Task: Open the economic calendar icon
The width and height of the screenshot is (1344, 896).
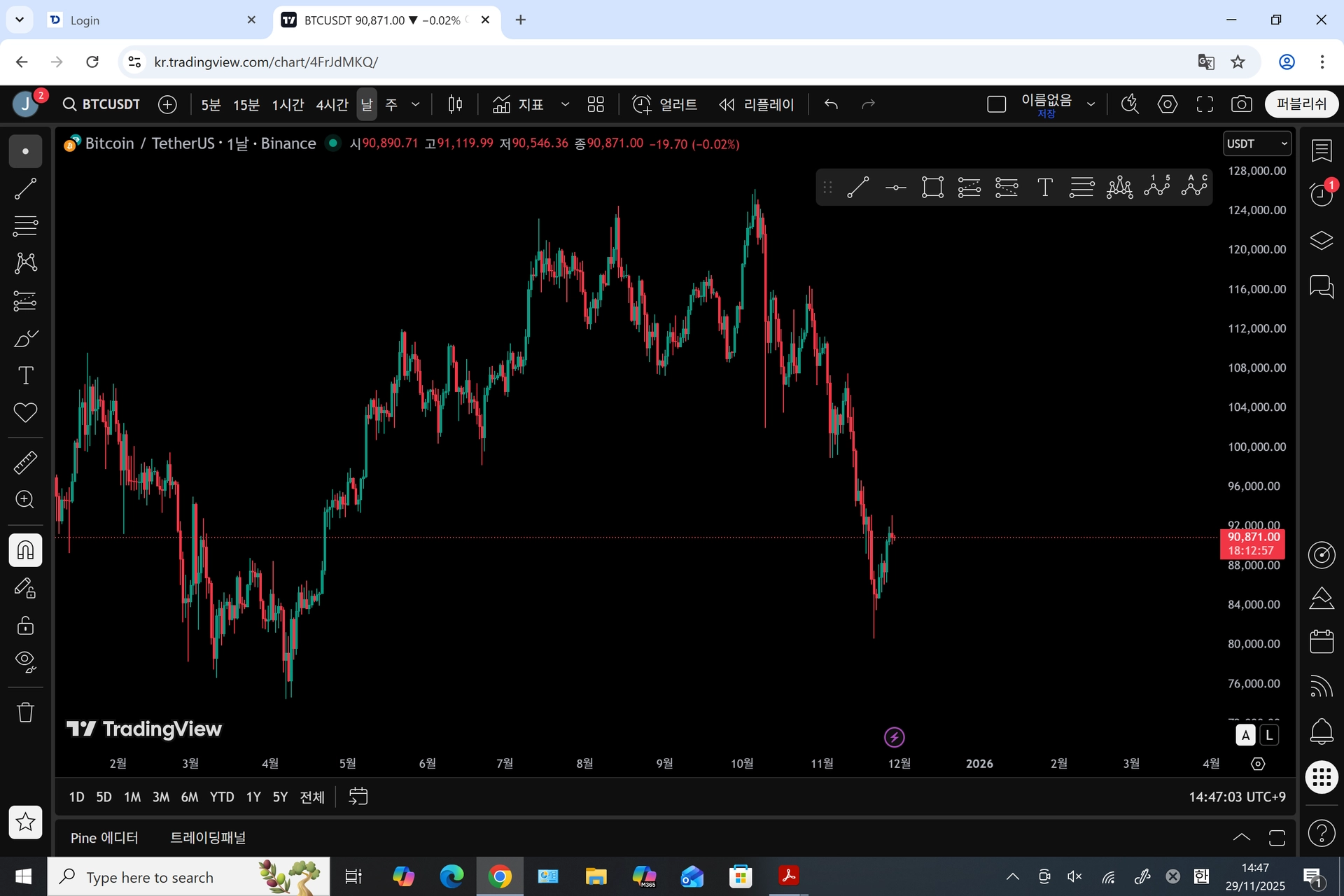Action: tap(1321, 641)
